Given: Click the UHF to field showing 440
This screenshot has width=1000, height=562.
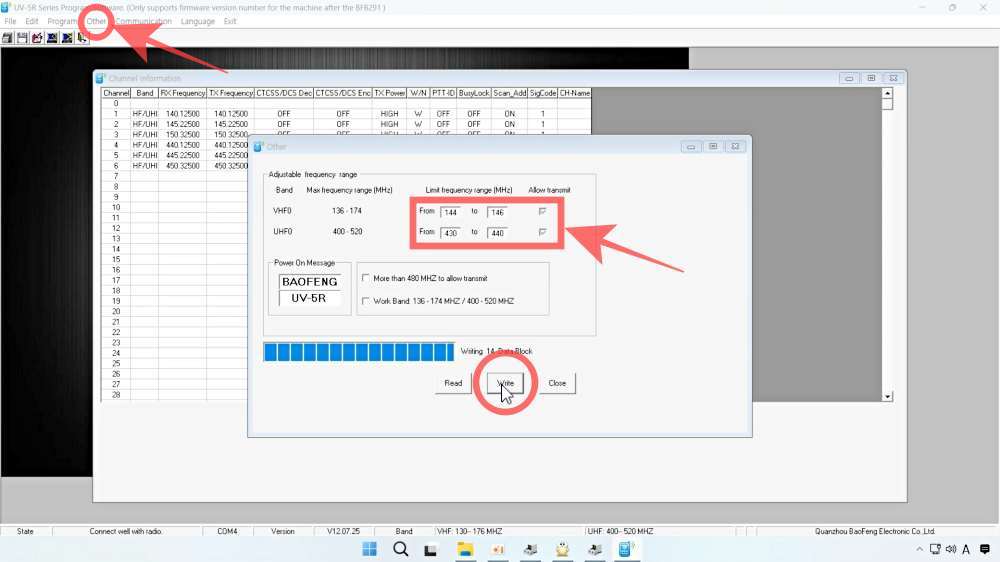Looking at the screenshot, I should [x=497, y=233].
